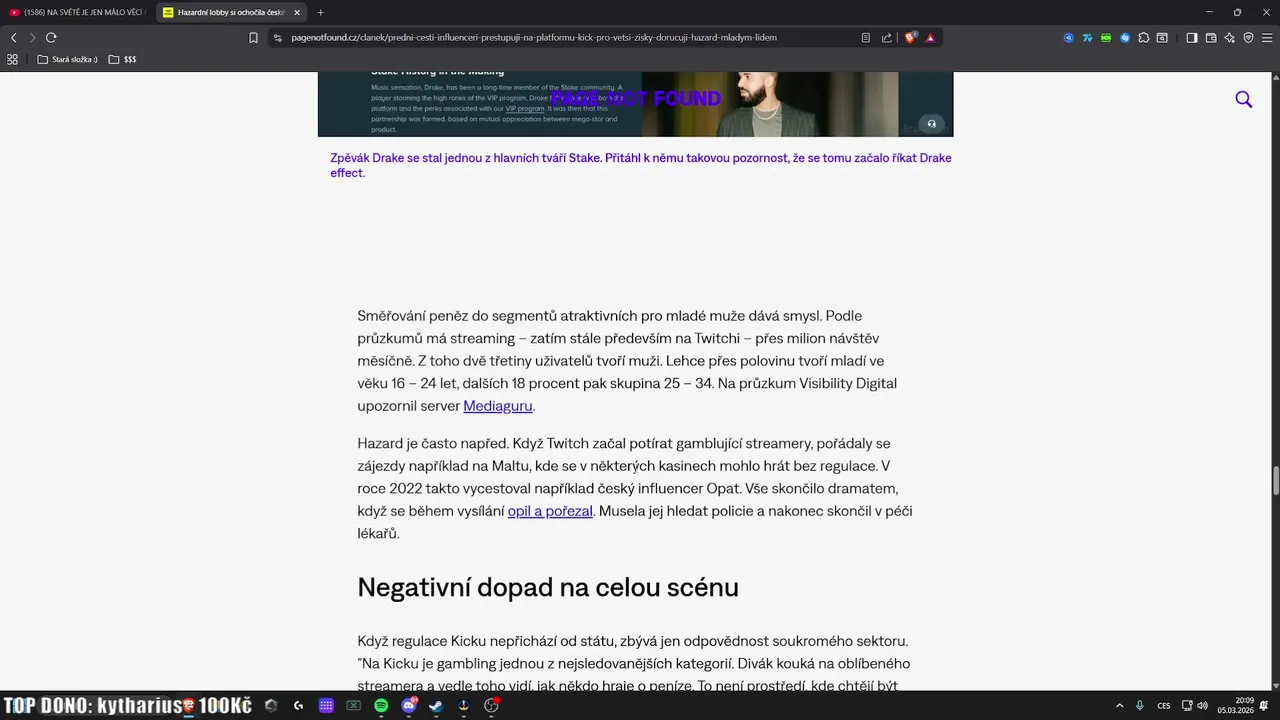1280x720 pixels.
Task: Click the Drake effect image caption
Action: click(x=641, y=165)
